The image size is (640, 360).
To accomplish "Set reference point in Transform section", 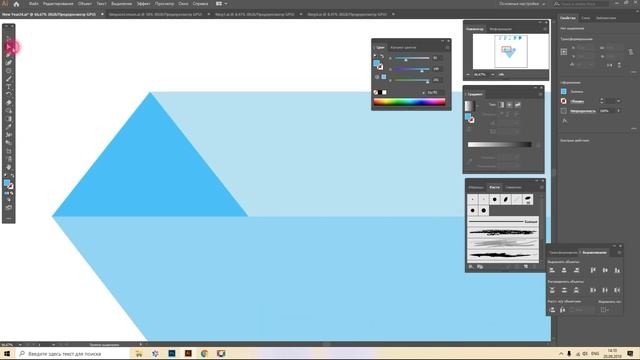I will click(x=564, y=52).
